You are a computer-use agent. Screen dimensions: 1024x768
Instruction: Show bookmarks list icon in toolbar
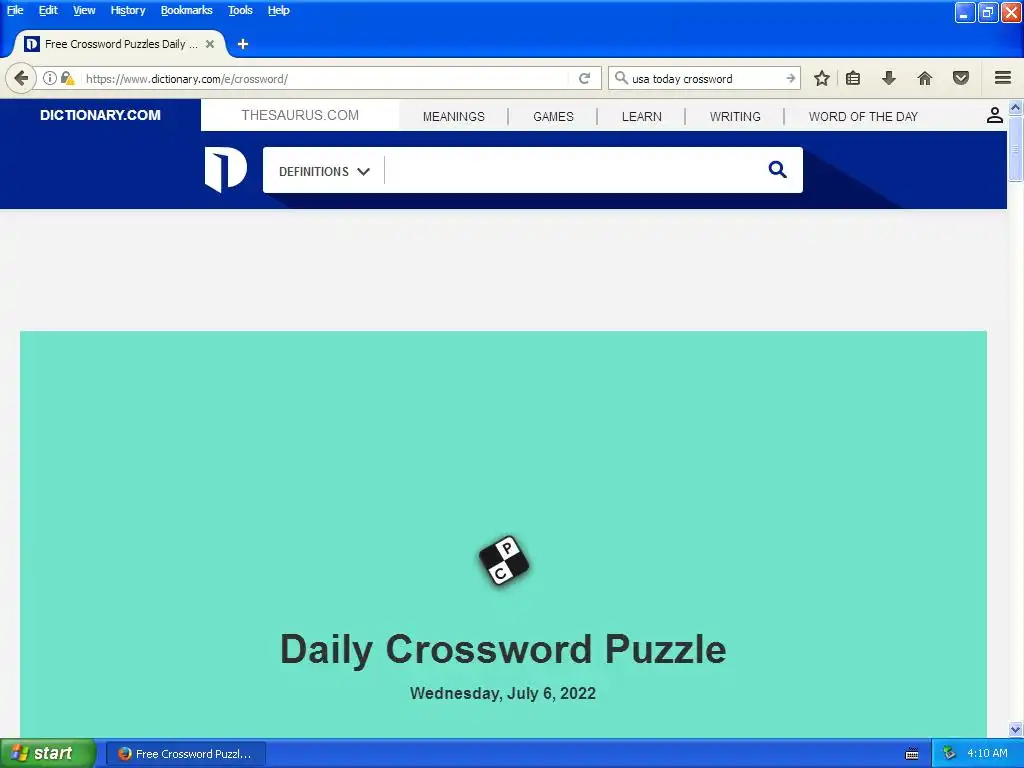click(853, 78)
